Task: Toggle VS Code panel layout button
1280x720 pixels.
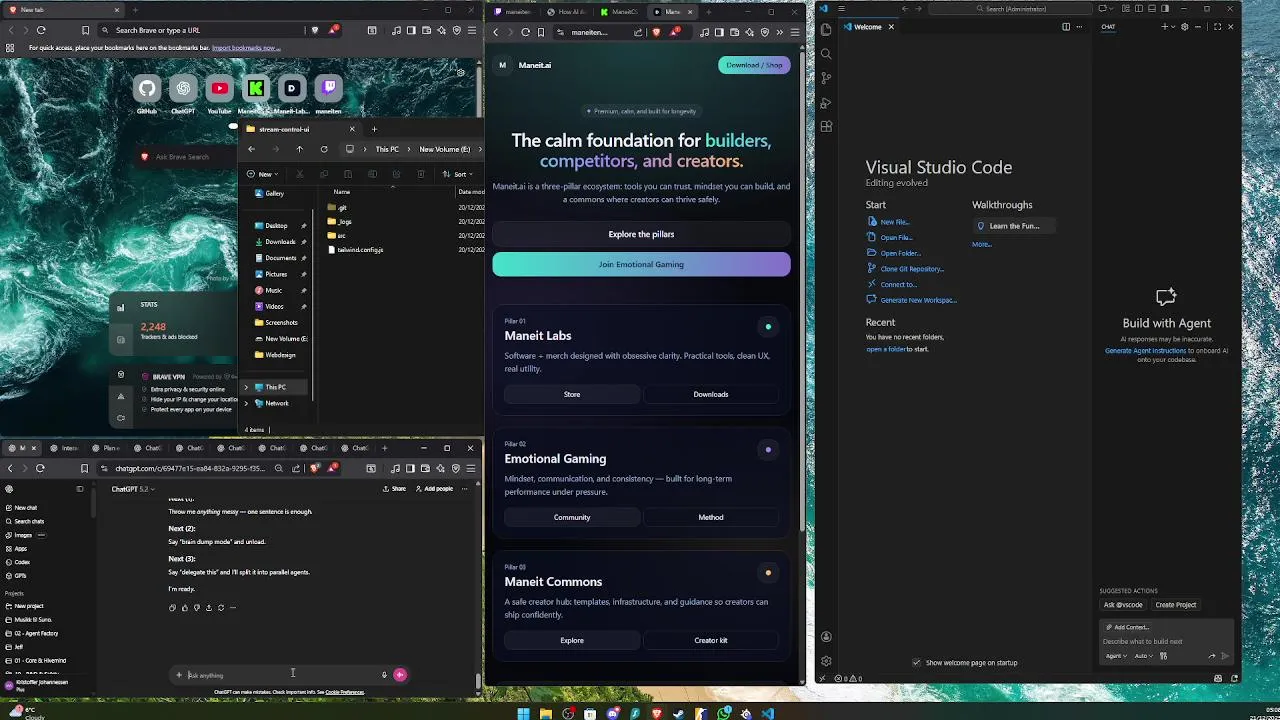Action: pyautogui.click(x=1152, y=9)
